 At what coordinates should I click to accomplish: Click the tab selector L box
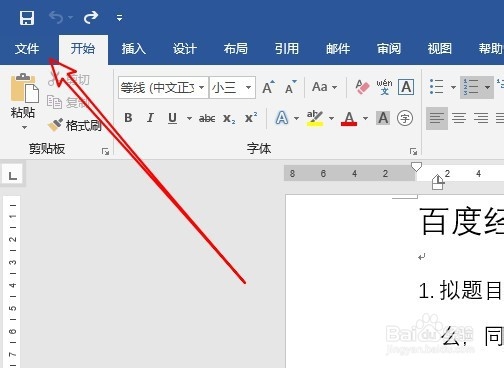12,175
